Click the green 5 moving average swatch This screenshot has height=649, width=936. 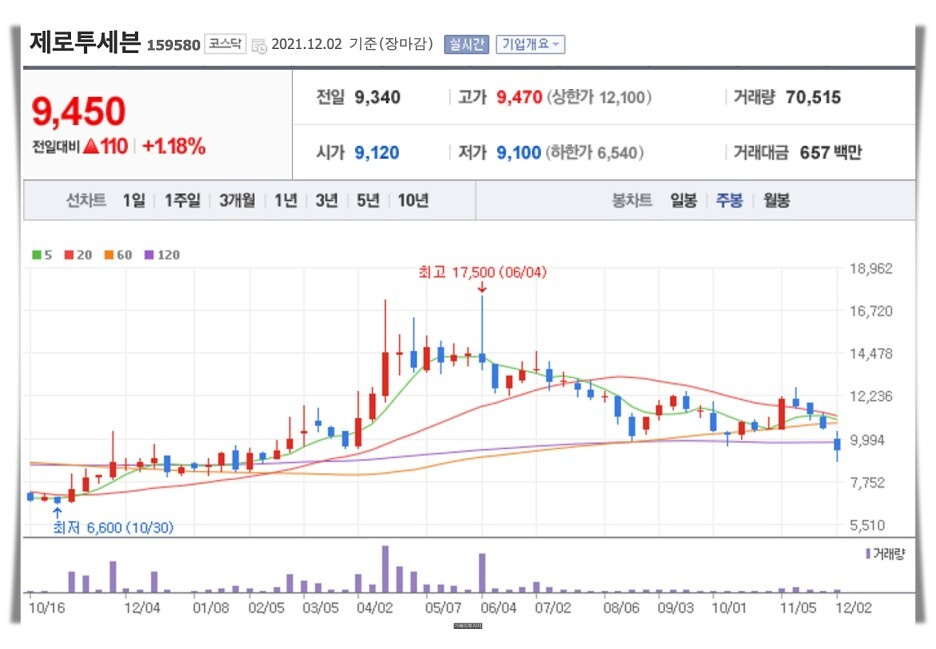pos(37,255)
